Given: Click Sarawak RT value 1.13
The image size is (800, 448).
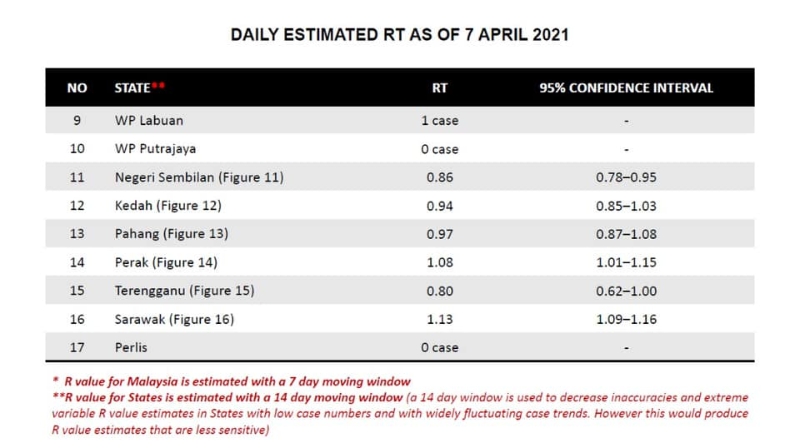Looking at the screenshot, I should 439,319.
